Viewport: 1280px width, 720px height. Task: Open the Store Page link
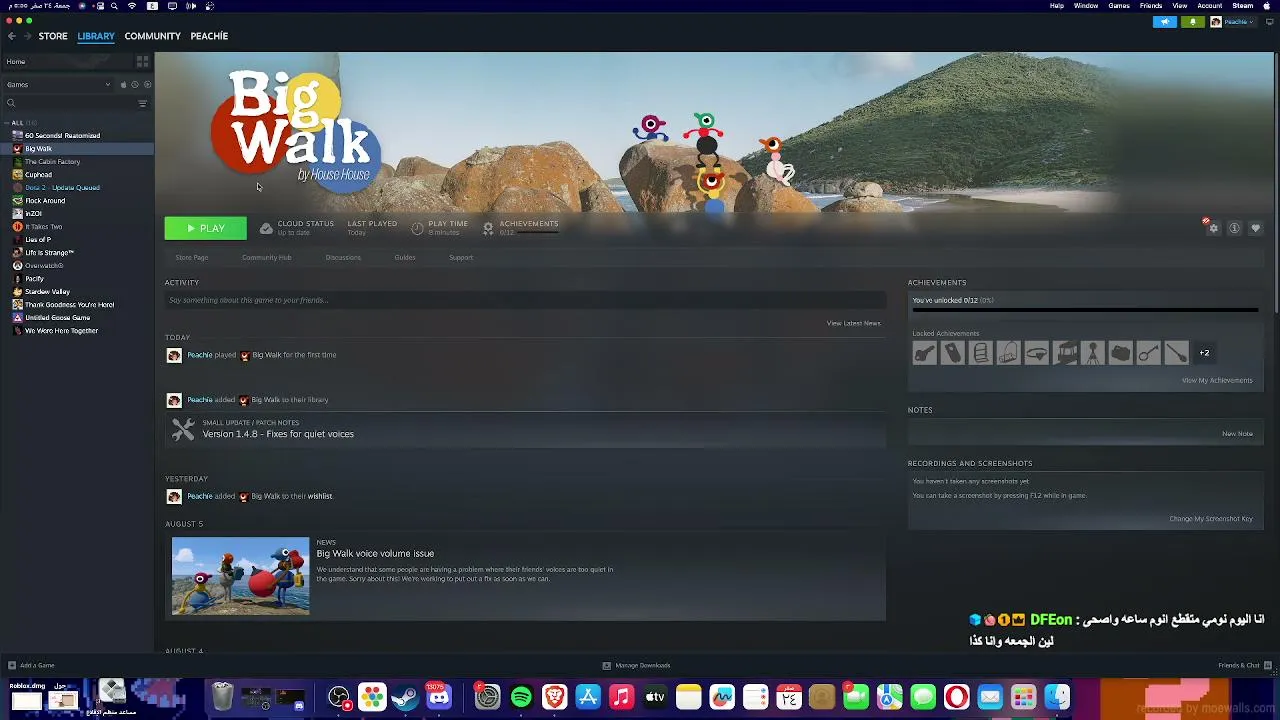pyautogui.click(x=192, y=258)
